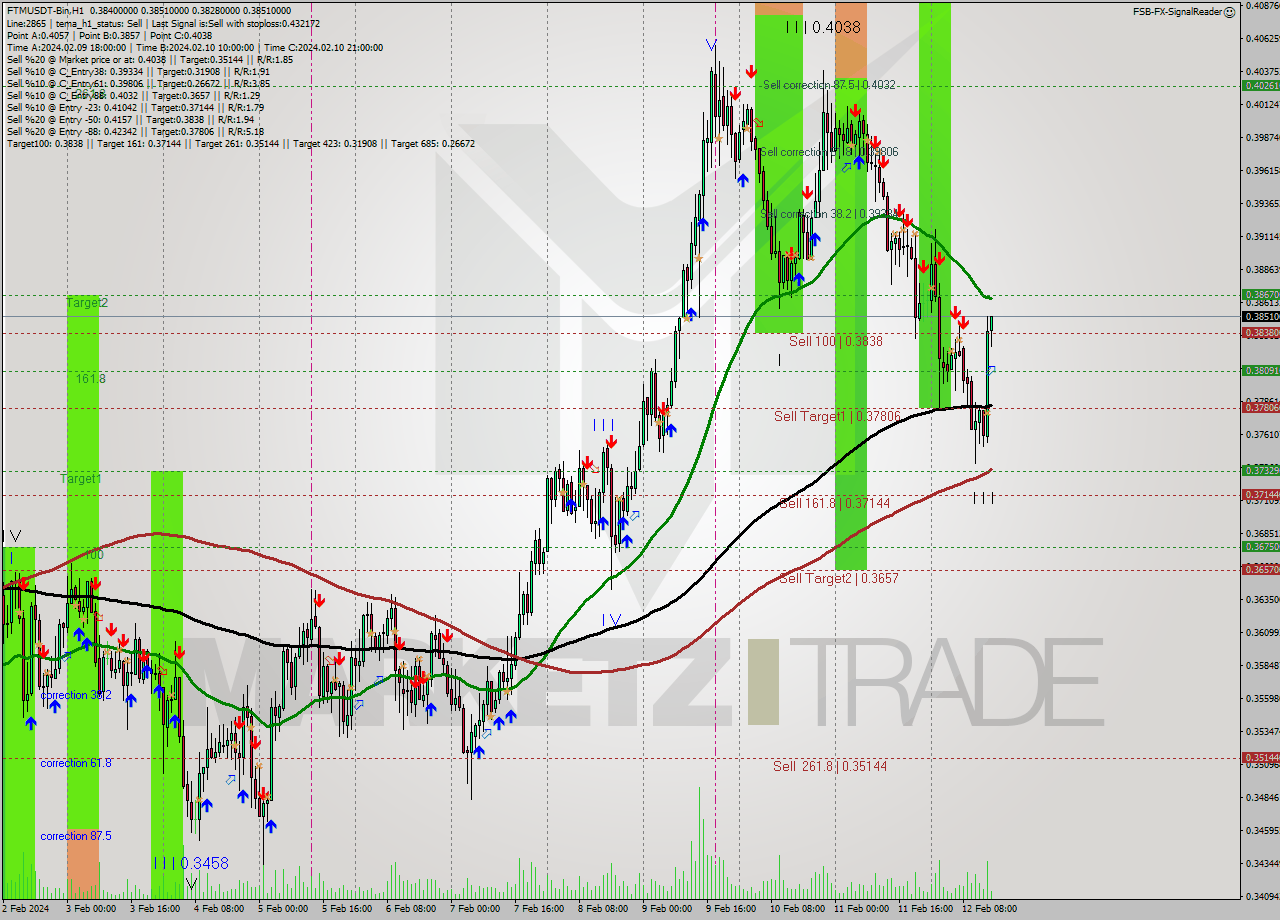Click the red 0.38380 price tag

pyautogui.click(x=1261, y=332)
